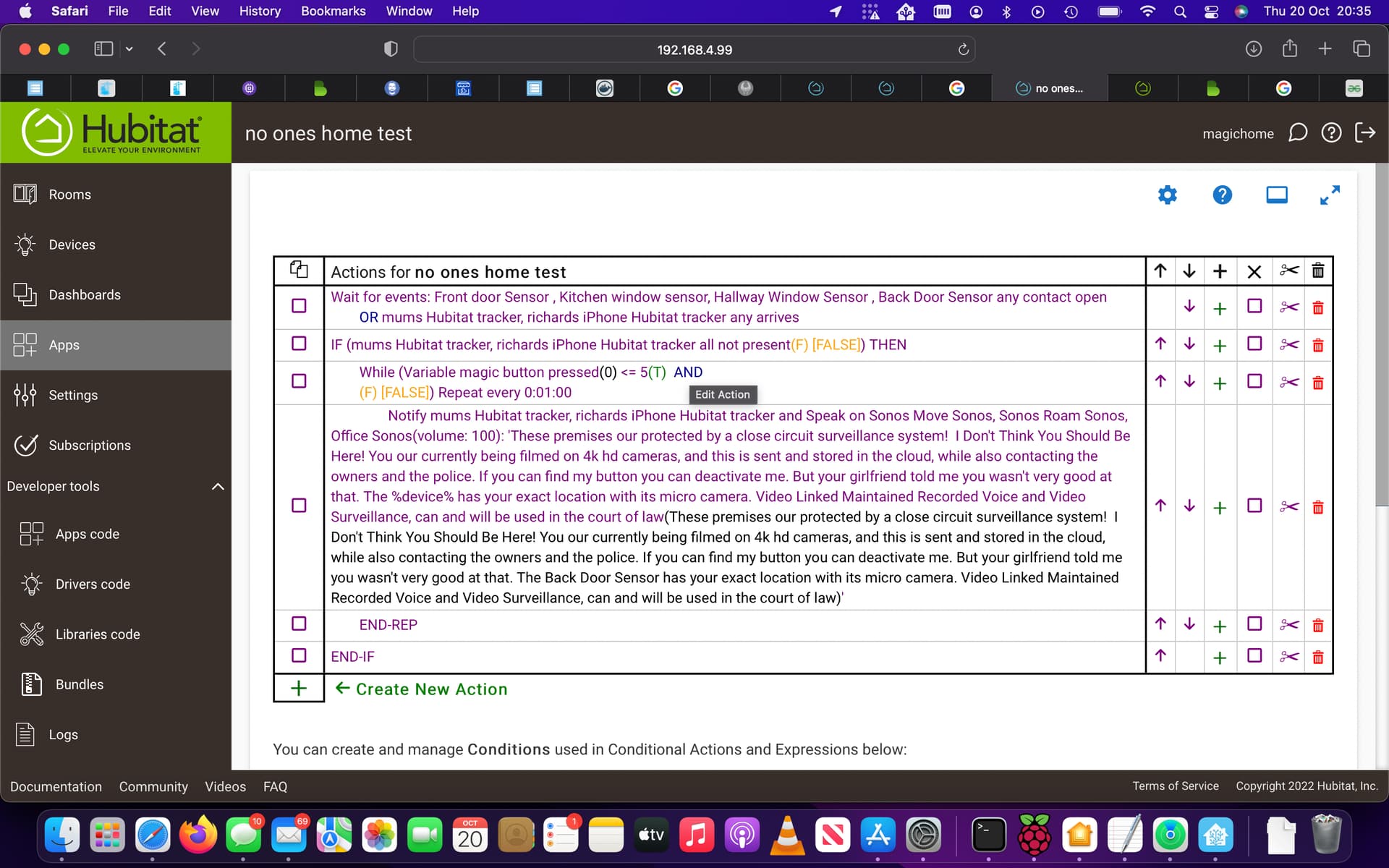Click Create New Action
This screenshot has height=868, width=1389.
tap(430, 689)
